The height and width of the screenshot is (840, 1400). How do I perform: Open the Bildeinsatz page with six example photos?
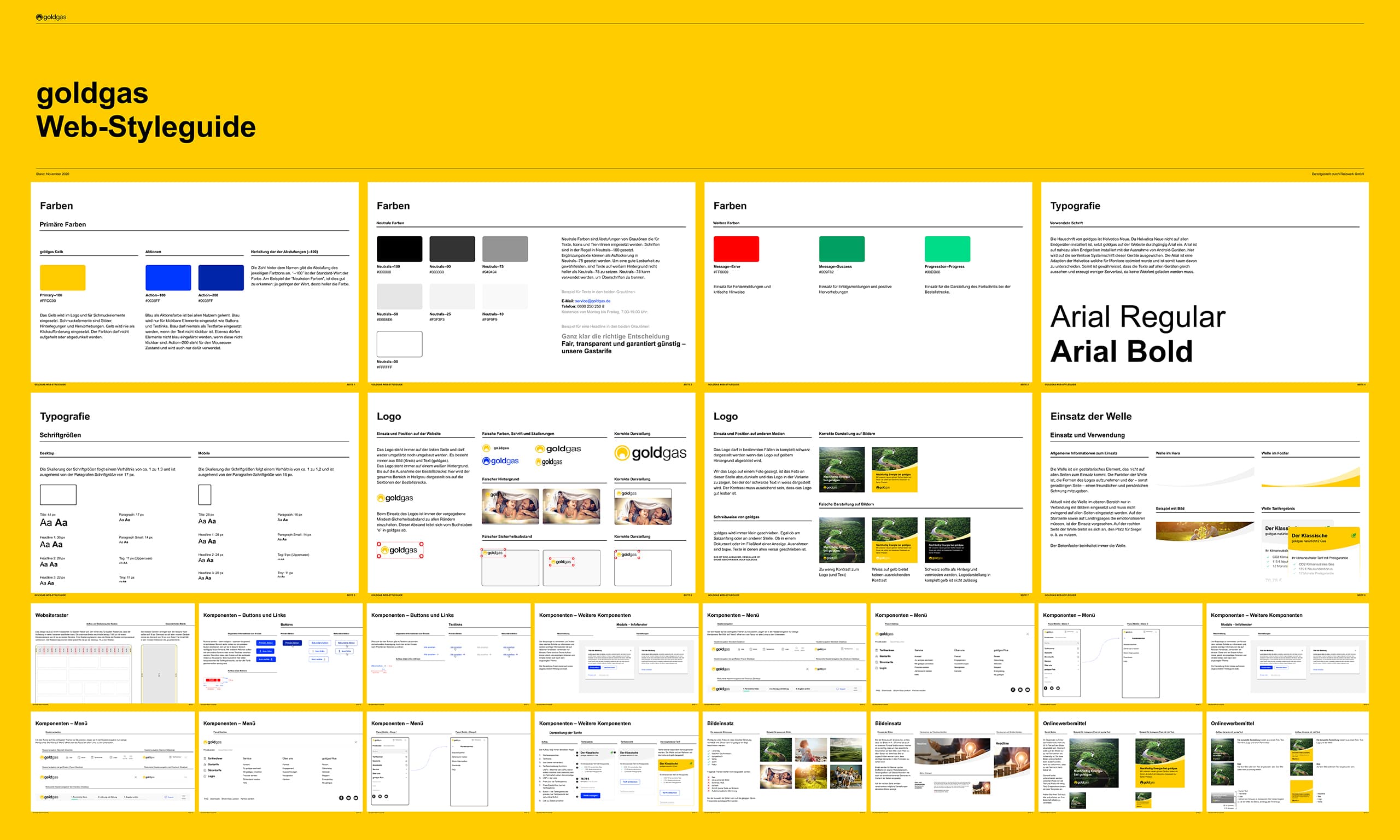[785, 762]
